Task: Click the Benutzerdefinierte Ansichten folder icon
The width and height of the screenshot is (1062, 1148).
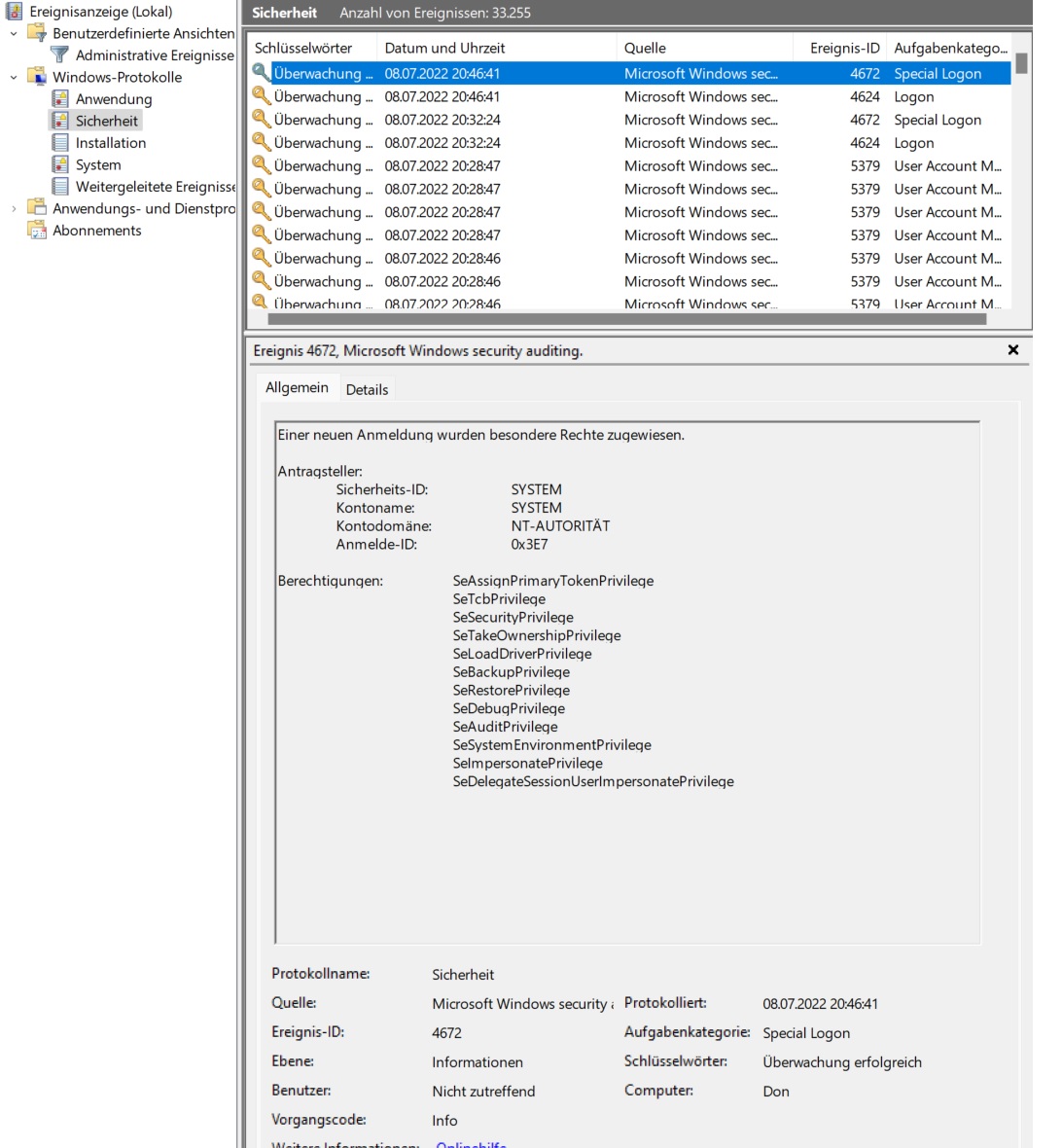Action: [x=37, y=33]
